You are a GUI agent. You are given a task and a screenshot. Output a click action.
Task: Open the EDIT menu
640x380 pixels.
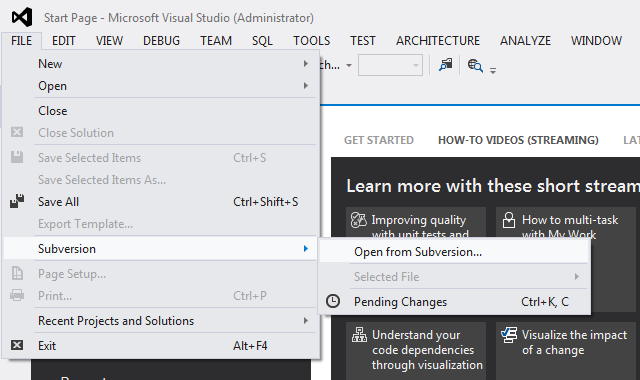[x=64, y=41]
